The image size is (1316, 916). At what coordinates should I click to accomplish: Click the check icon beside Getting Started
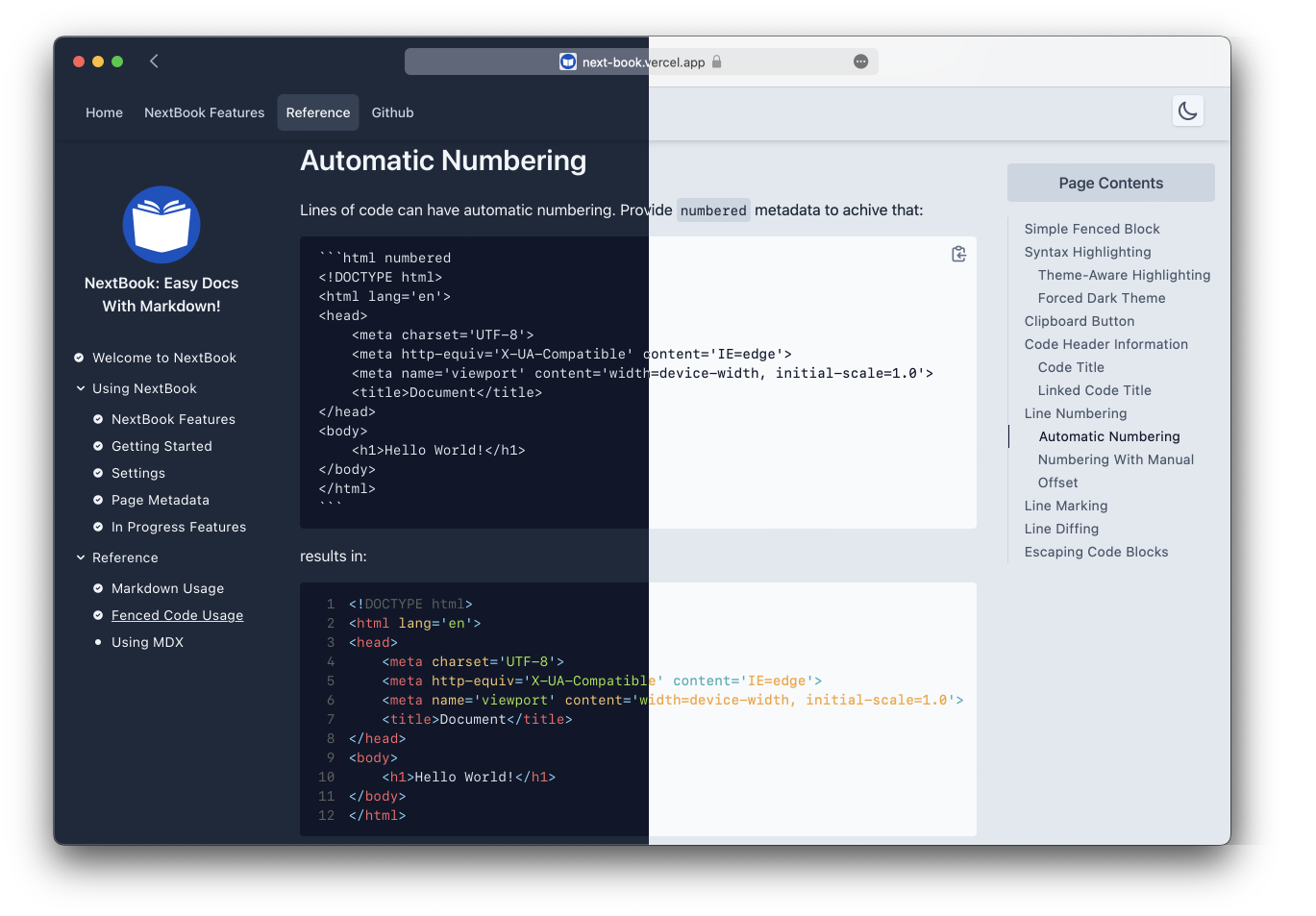coord(98,446)
